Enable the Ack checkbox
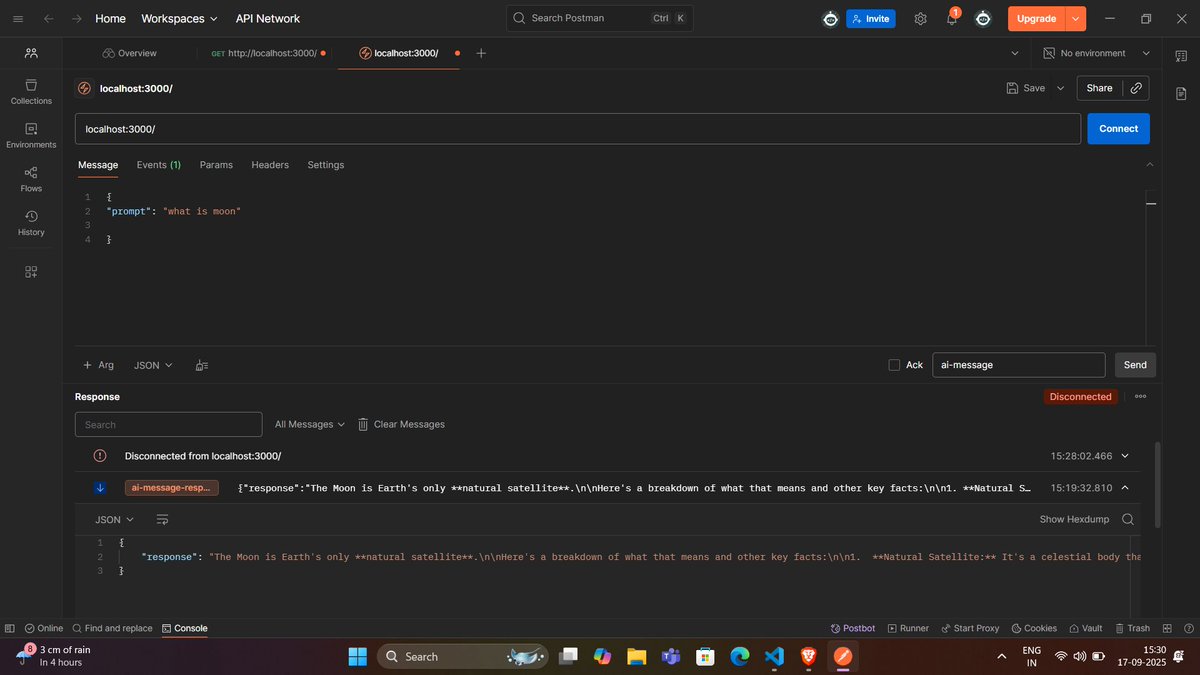Viewport: 1200px width, 675px height. click(894, 365)
